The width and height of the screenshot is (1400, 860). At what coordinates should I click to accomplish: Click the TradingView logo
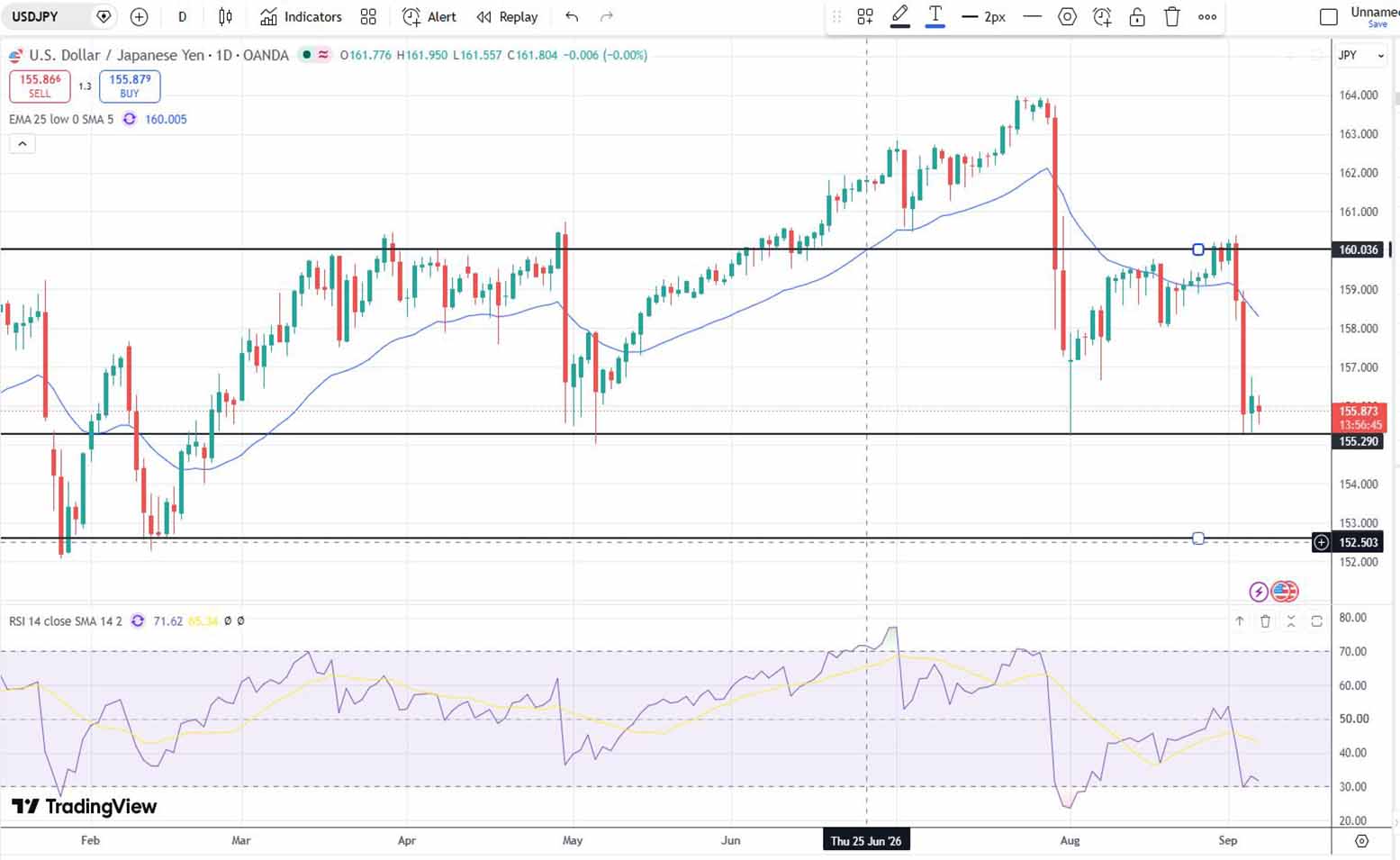point(85,806)
